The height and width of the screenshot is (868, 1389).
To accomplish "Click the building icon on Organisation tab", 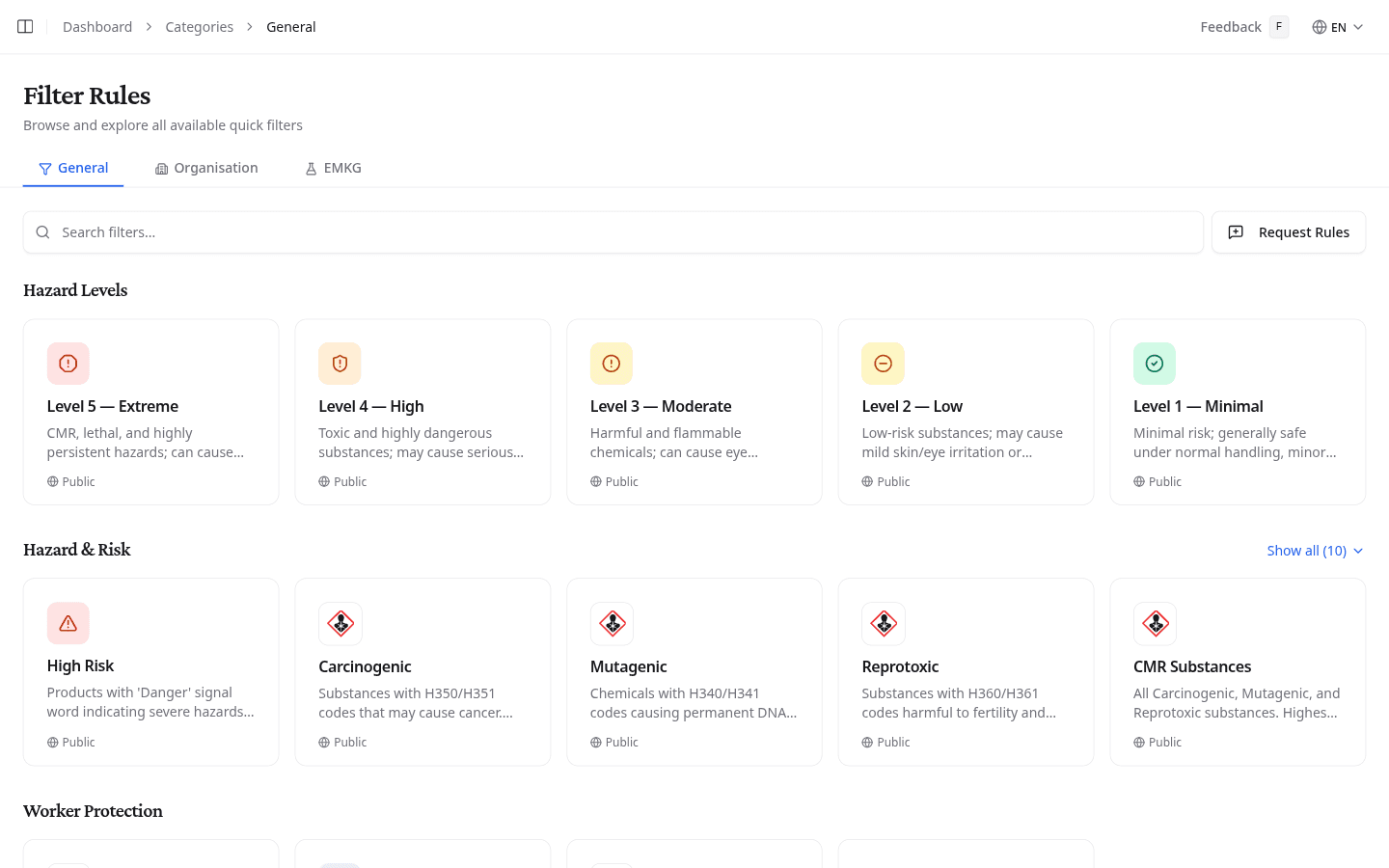I will tap(161, 169).
